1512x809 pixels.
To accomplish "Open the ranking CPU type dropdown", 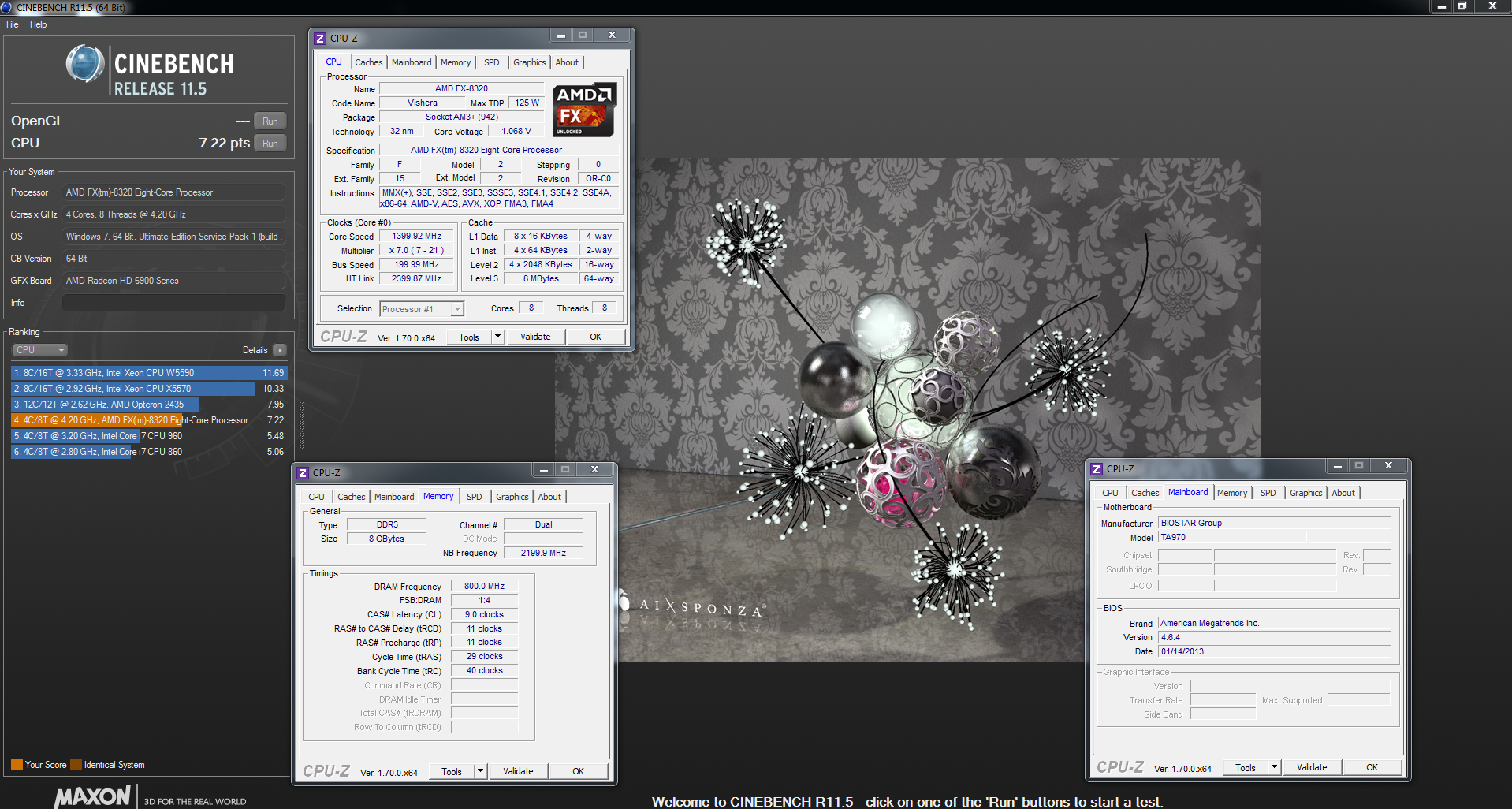I will (39, 350).
